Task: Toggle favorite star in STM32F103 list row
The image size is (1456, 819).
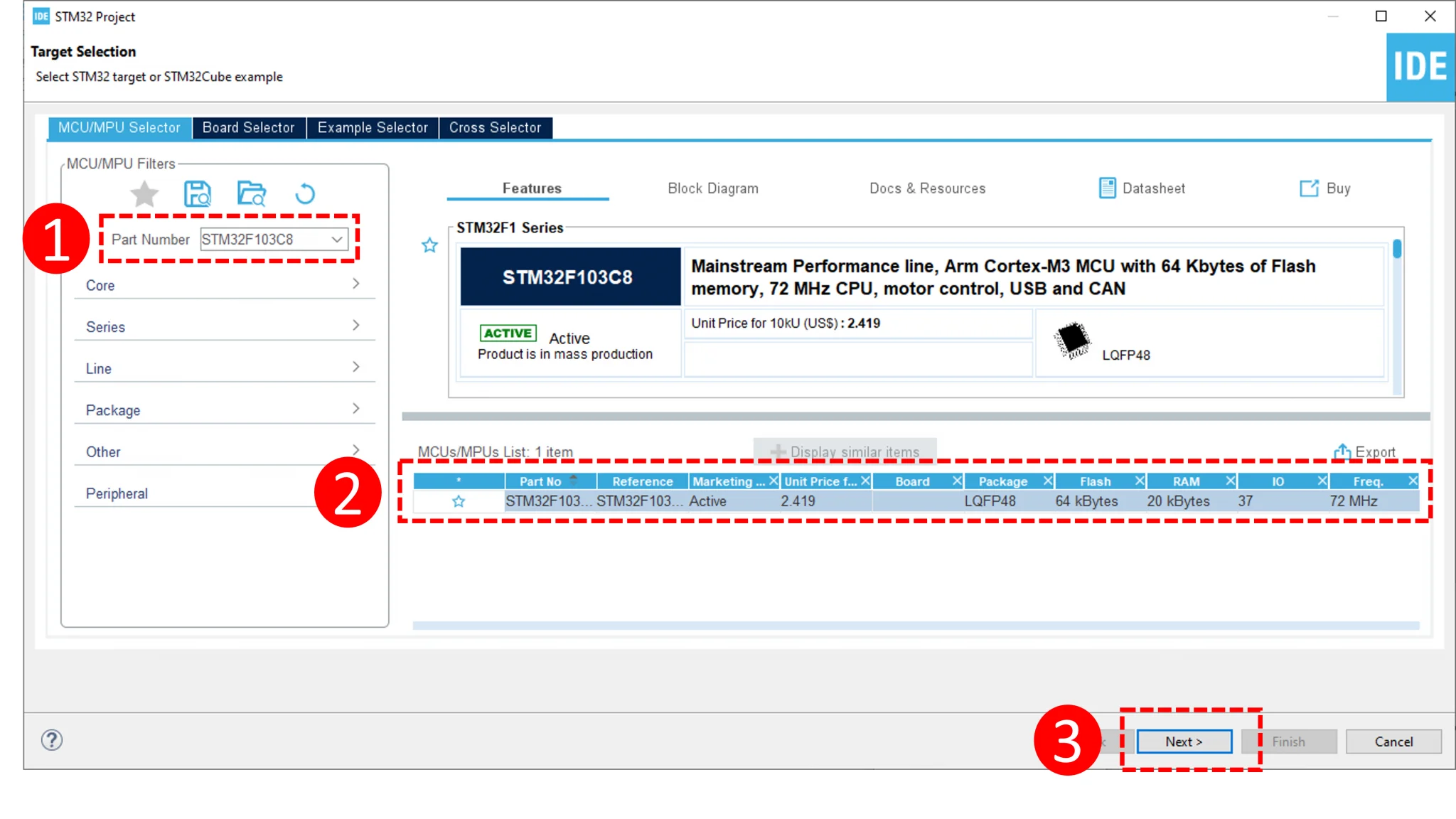Action: [x=459, y=501]
